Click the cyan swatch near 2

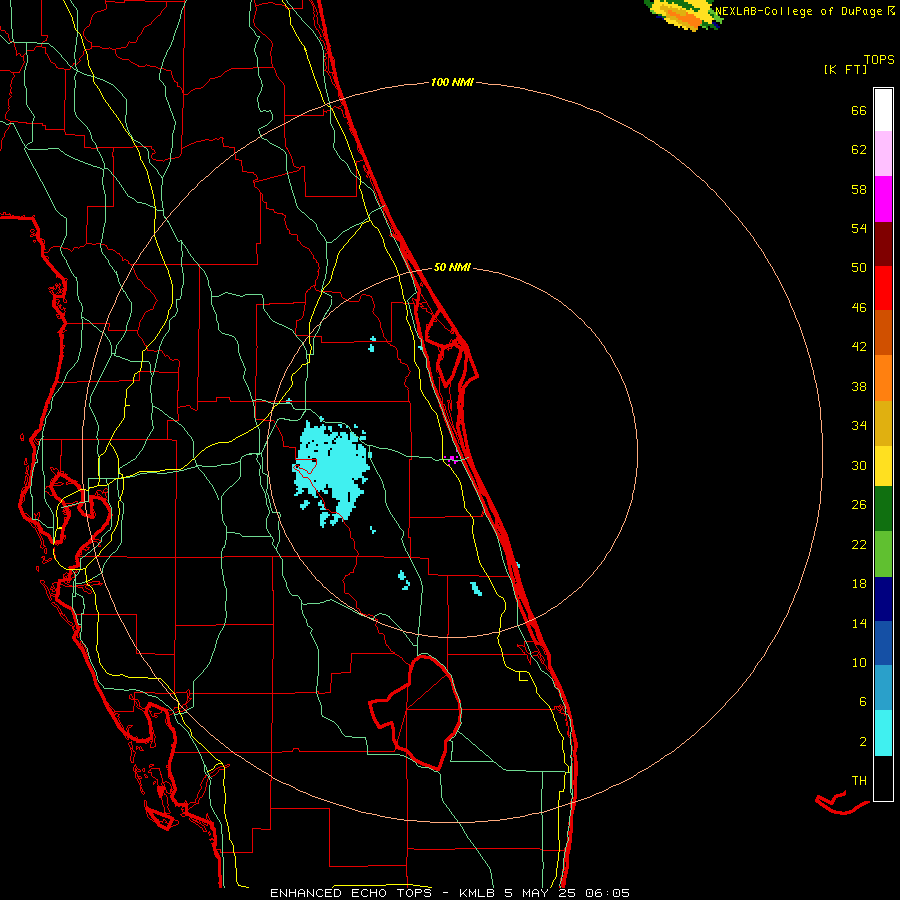point(883,733)
